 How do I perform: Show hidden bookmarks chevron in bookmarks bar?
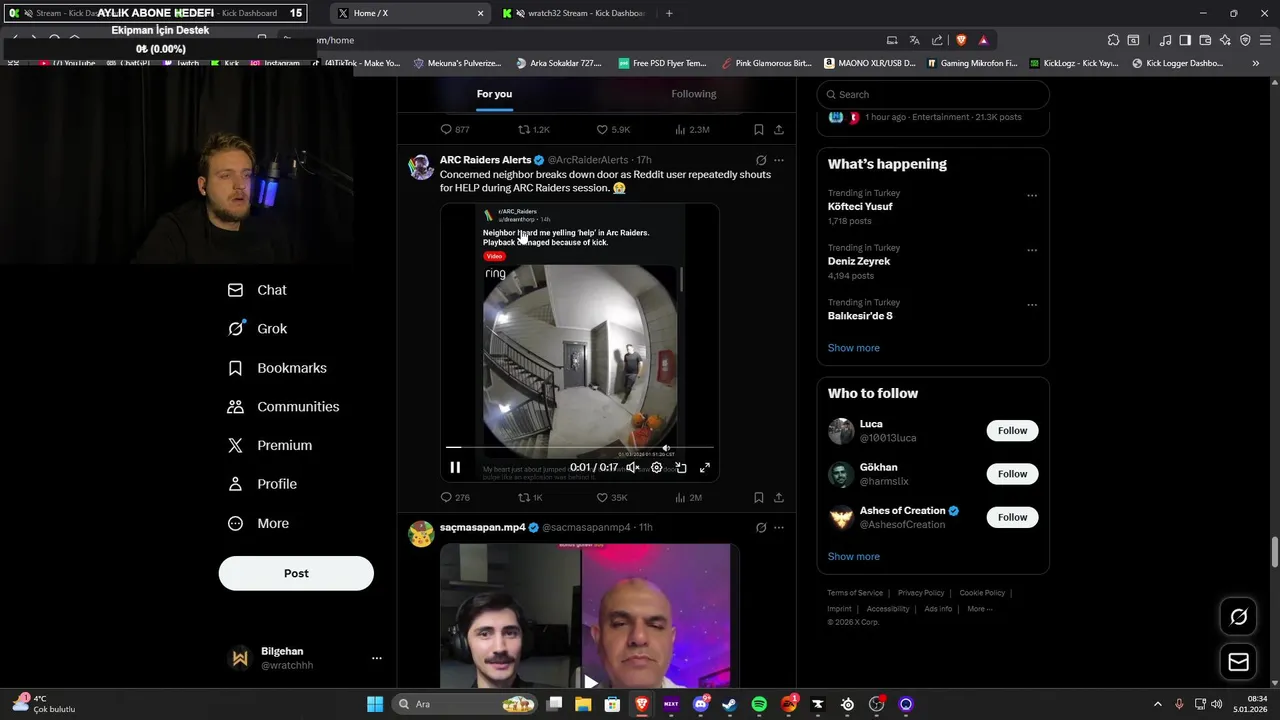coord(1256,63)
